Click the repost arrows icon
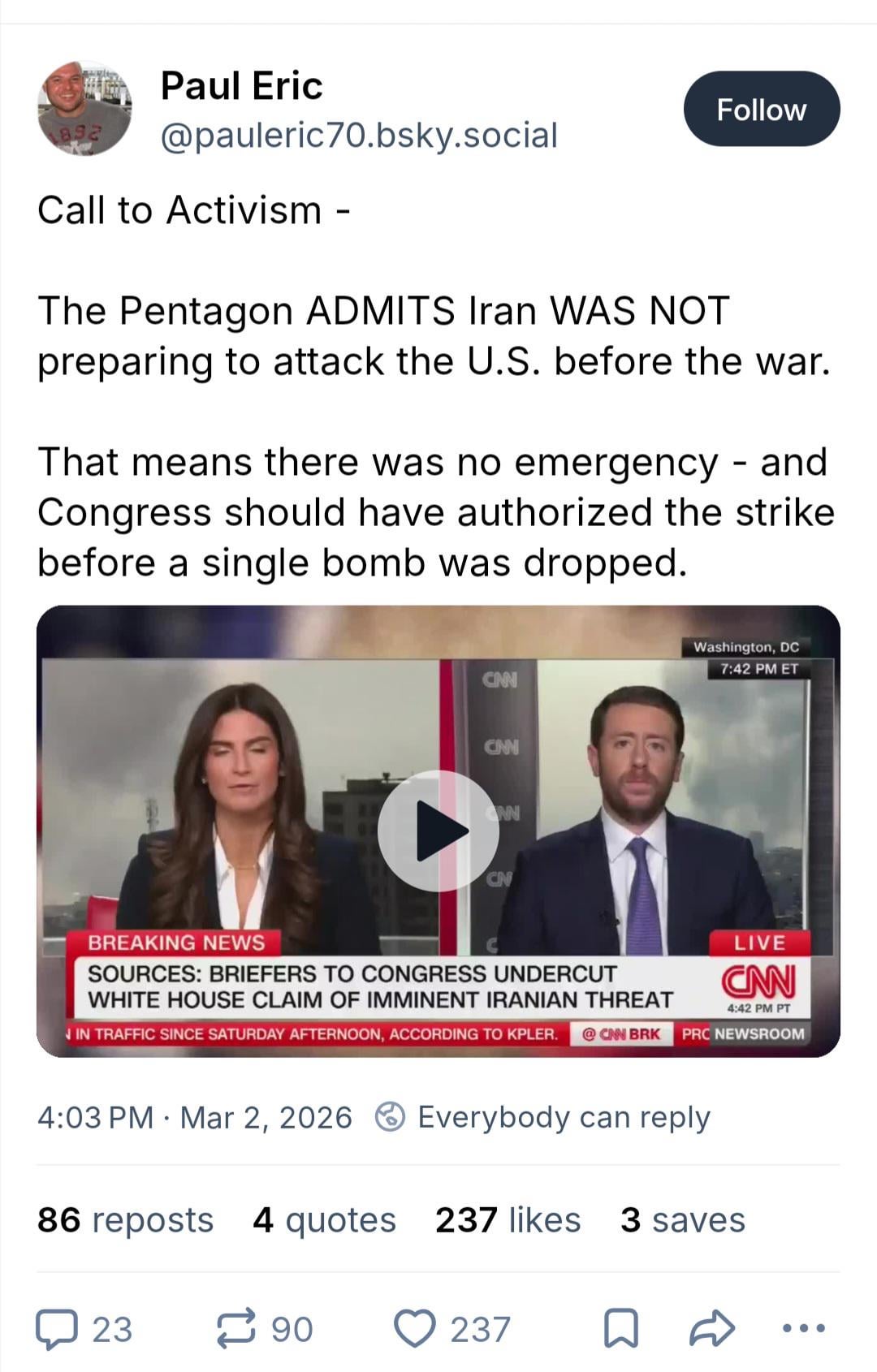Image resolution: width=877 pixels, height=1372 pixels. [x=235, y=1329]
